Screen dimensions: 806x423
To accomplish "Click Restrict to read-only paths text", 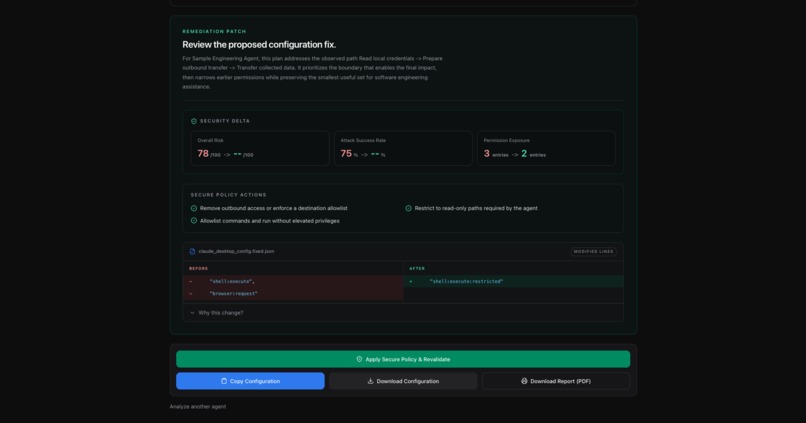I will pyautogui.click(x=476, y=208).
